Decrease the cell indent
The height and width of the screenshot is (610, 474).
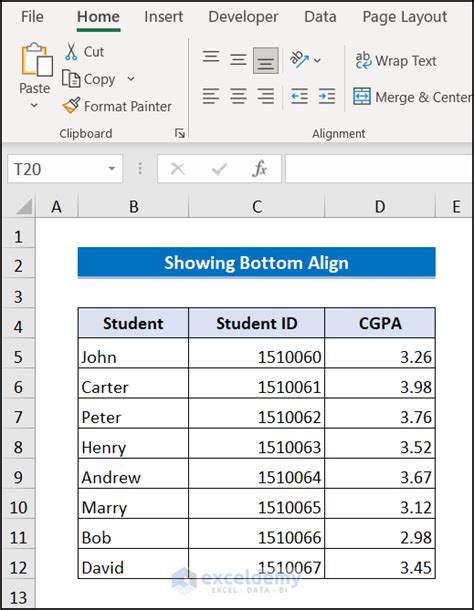point(299,96)
